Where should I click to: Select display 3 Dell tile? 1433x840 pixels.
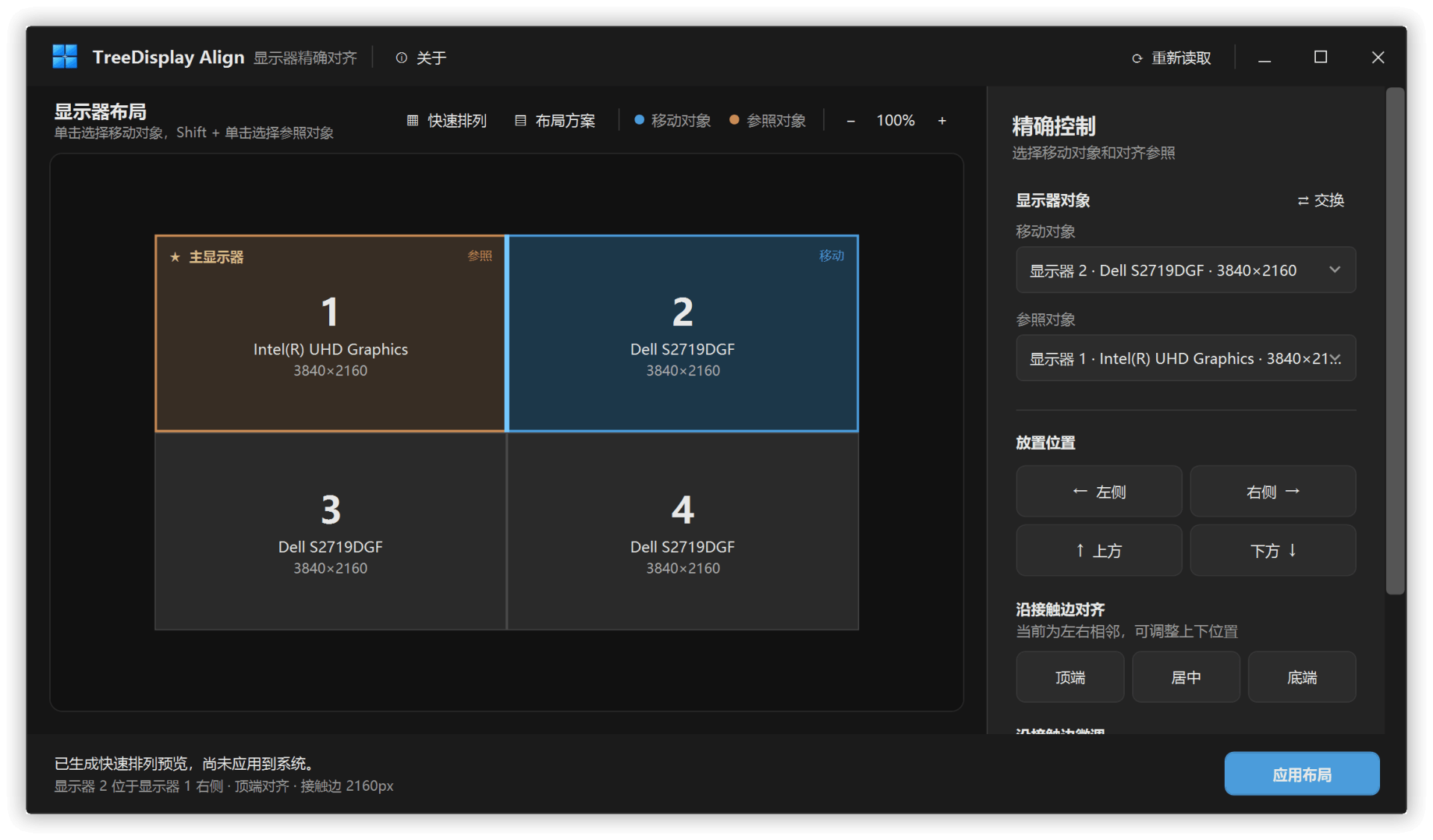(x=330, y=531)
